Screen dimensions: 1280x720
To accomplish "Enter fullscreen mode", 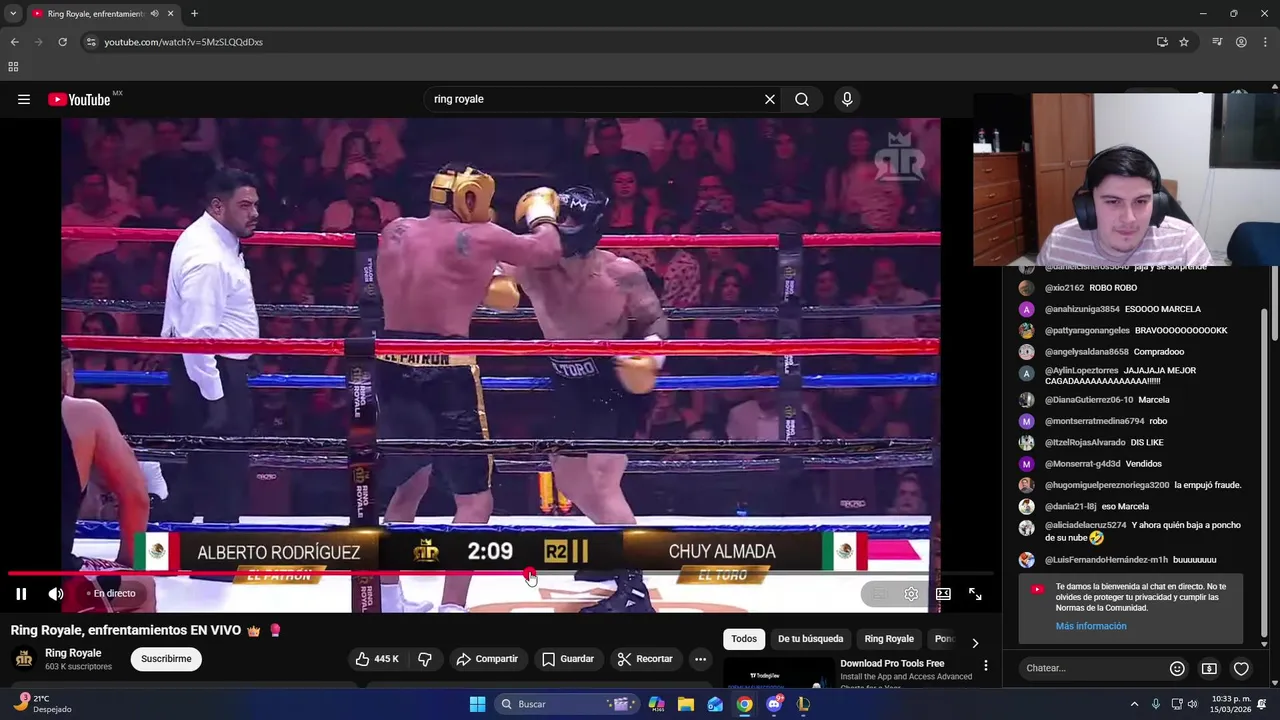I will click(x=975, y=594).
